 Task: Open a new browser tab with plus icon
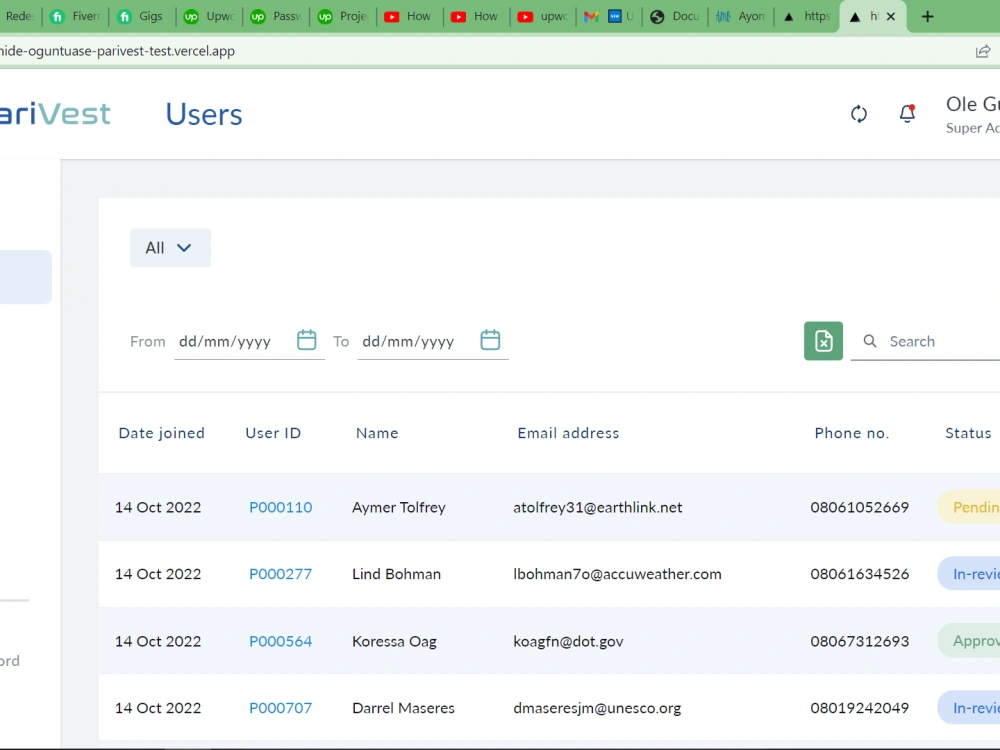point(926,16)
